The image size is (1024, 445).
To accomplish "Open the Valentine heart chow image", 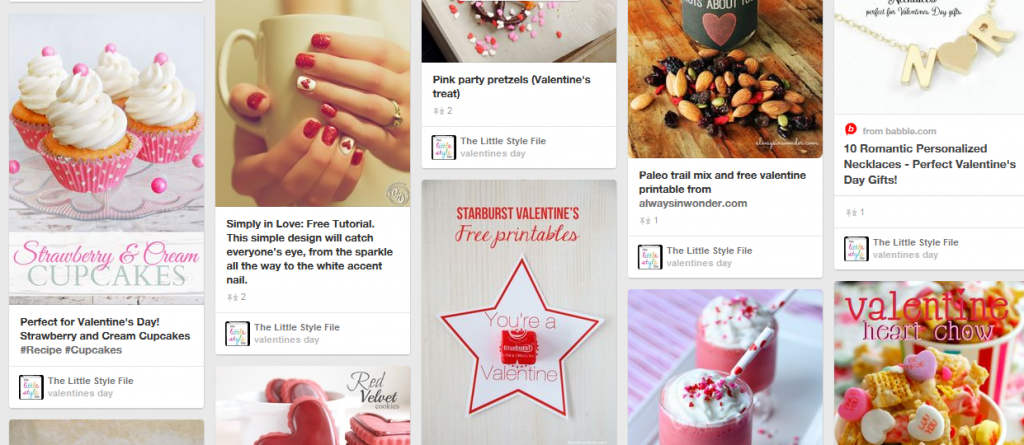I will (x=929, y=363).
